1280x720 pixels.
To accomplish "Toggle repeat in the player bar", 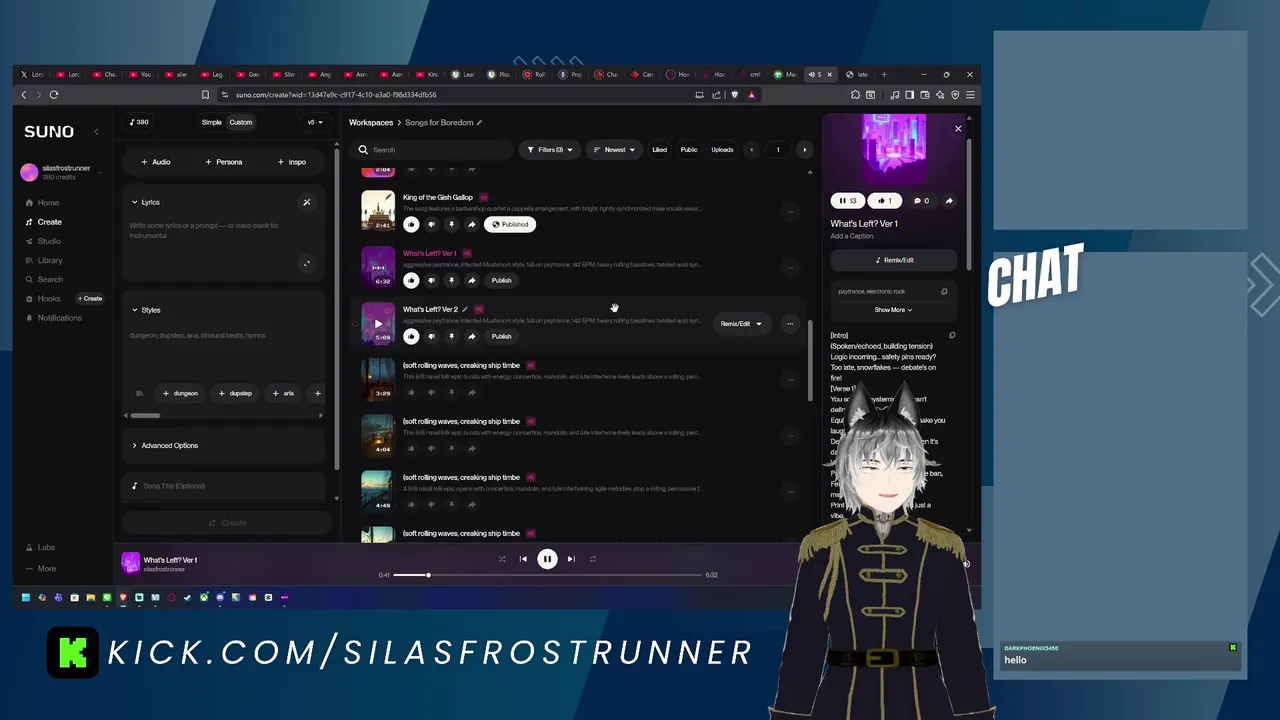I will coord(593,559).
